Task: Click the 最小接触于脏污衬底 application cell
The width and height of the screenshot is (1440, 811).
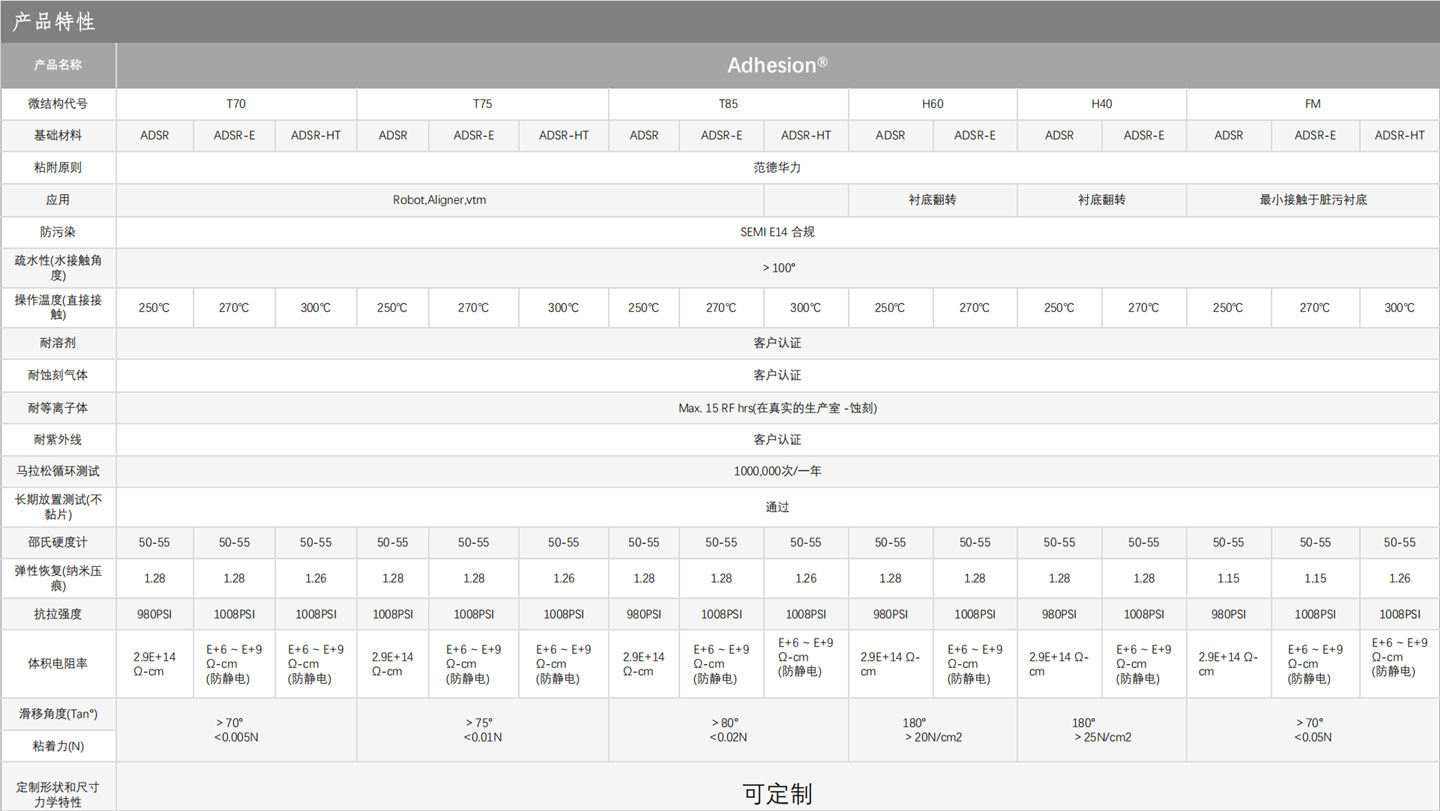Action: pyautogui.click(x=1312, y=200)
